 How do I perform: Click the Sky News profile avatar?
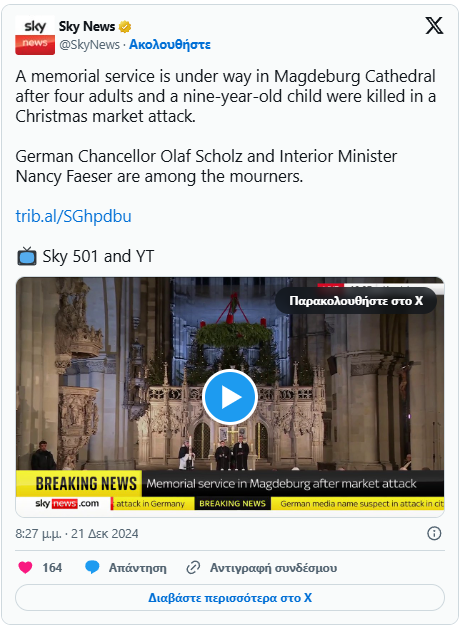point(35,35)
